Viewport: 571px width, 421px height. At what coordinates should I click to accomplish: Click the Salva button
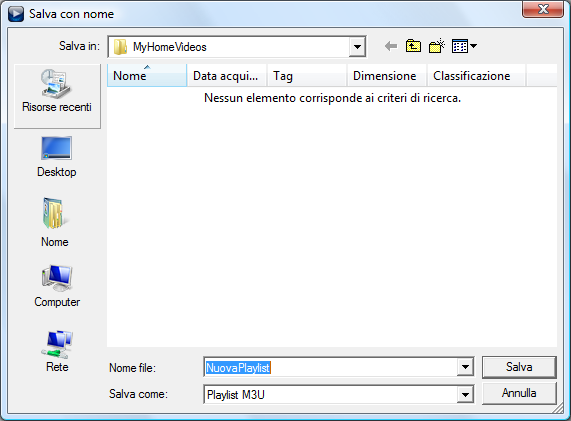[x=519, y=367]
